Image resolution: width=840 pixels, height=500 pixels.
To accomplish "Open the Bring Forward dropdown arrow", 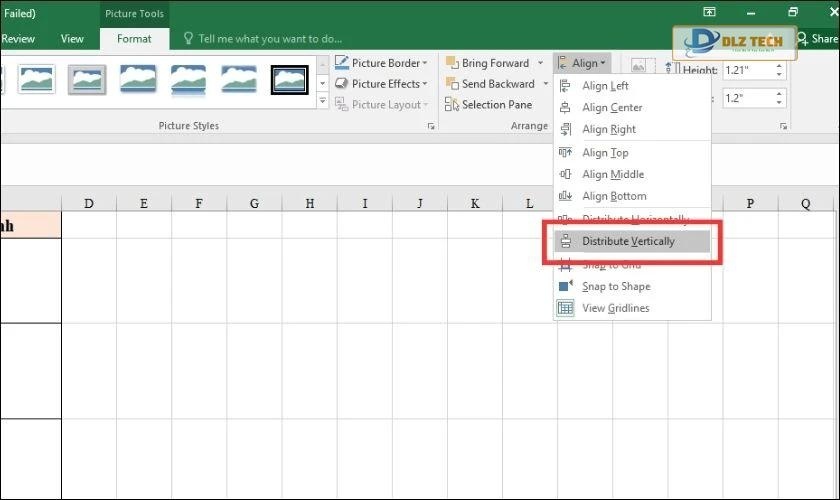I will pyautogui.click(x=541, y=63).
